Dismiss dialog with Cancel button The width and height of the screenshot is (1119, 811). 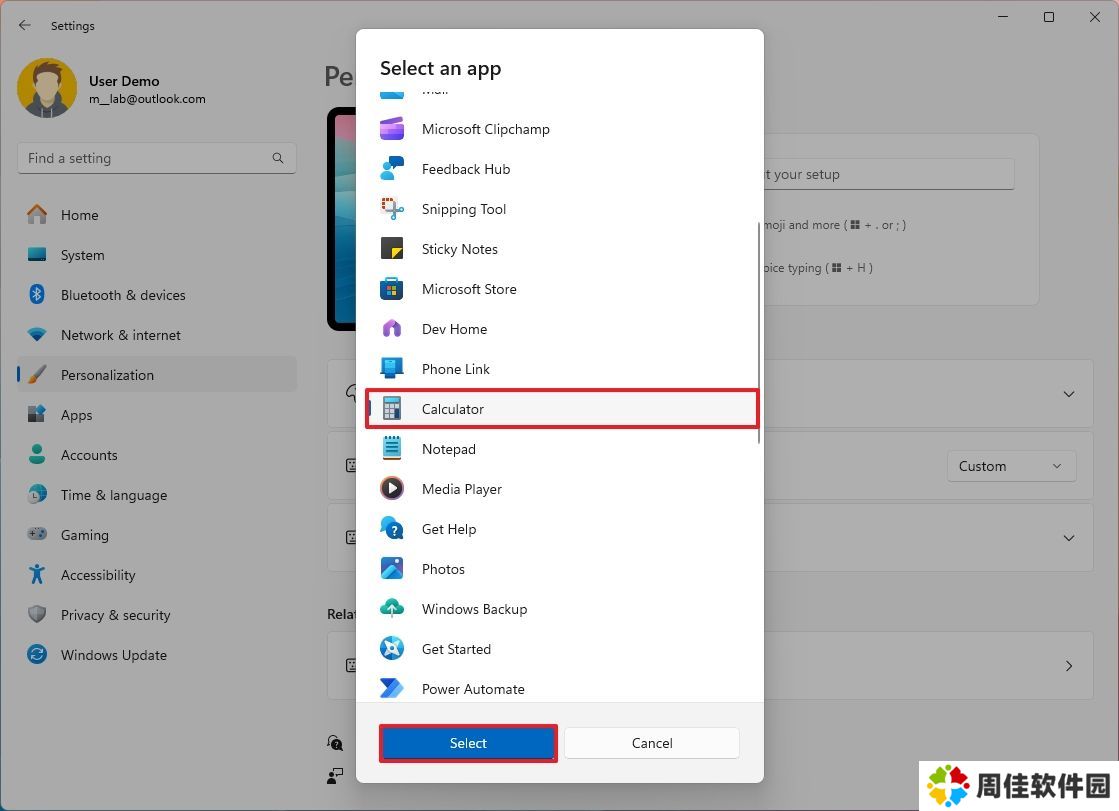click(x=652, y=743)
